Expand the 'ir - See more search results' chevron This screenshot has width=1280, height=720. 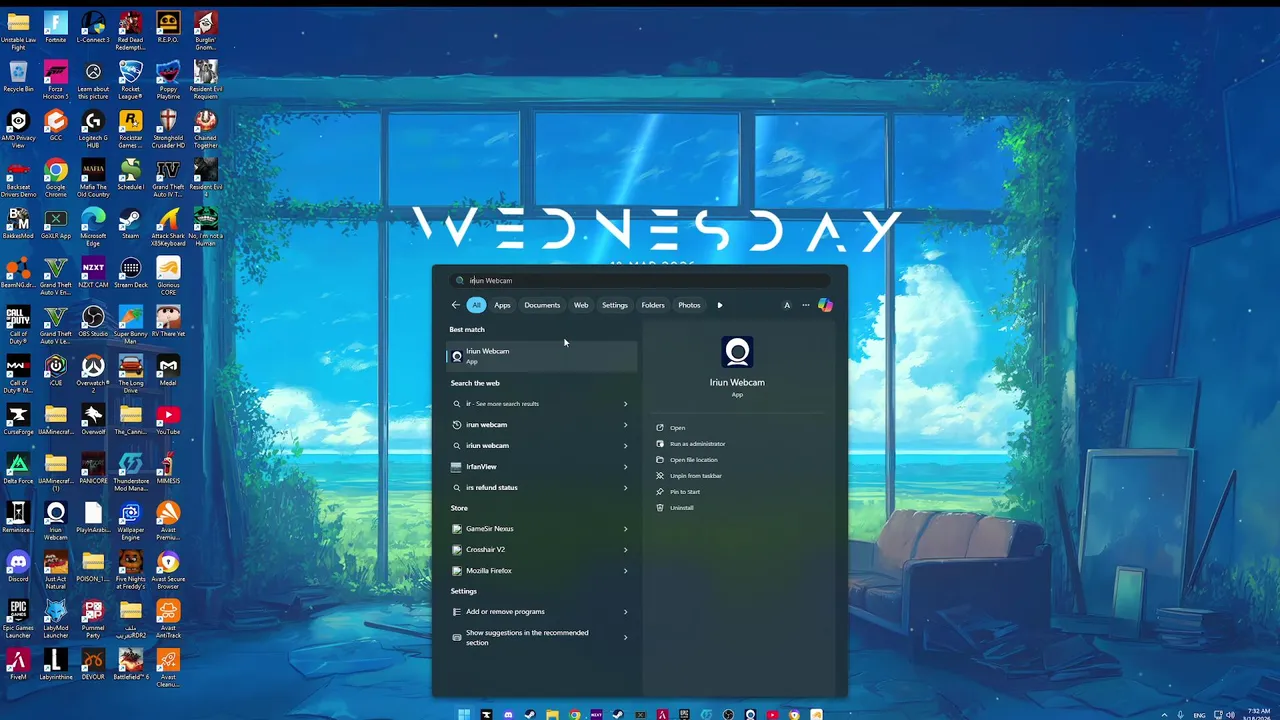pyautogui.click(x=625, y=404)
